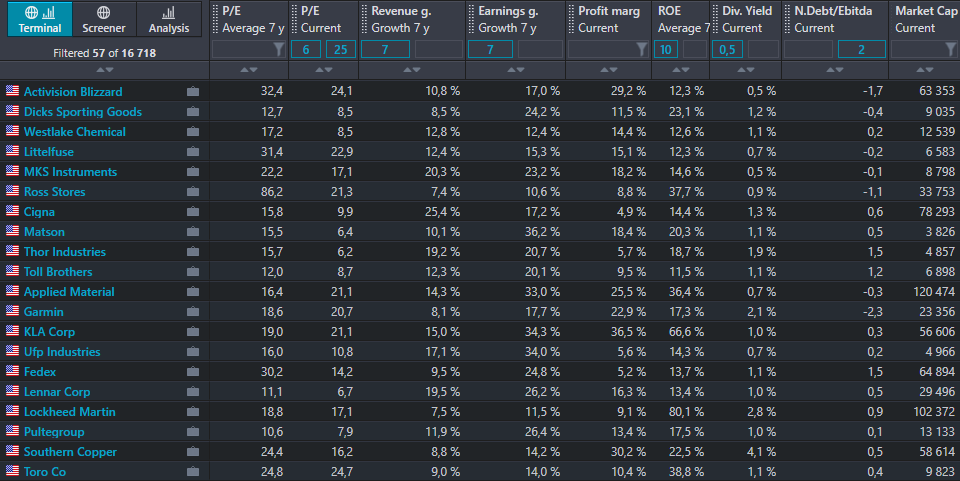Open briefcase icon for Ross Stores
This screenshot has height=481, width=960.
point(193,192)
